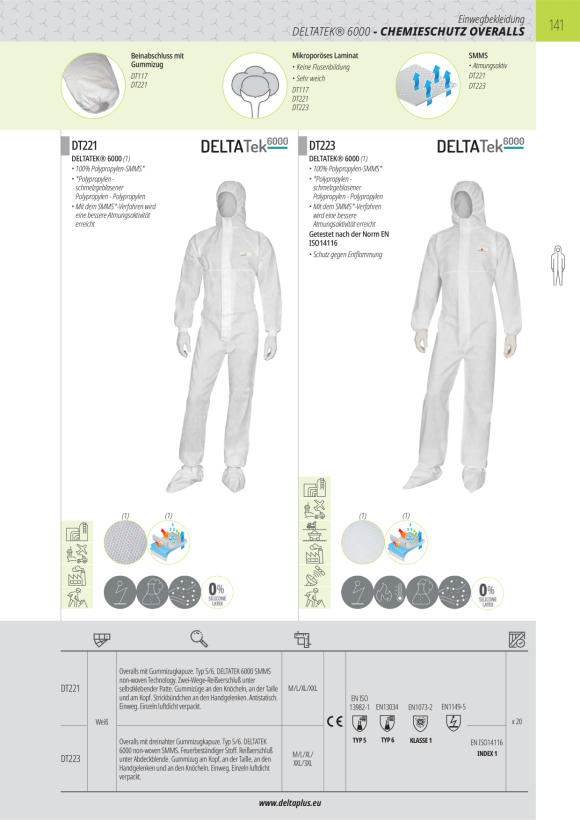Click the EN1149-5 antistatic shield icon
This screenshot has width=580, height=820.
click(x=453, y=723)
